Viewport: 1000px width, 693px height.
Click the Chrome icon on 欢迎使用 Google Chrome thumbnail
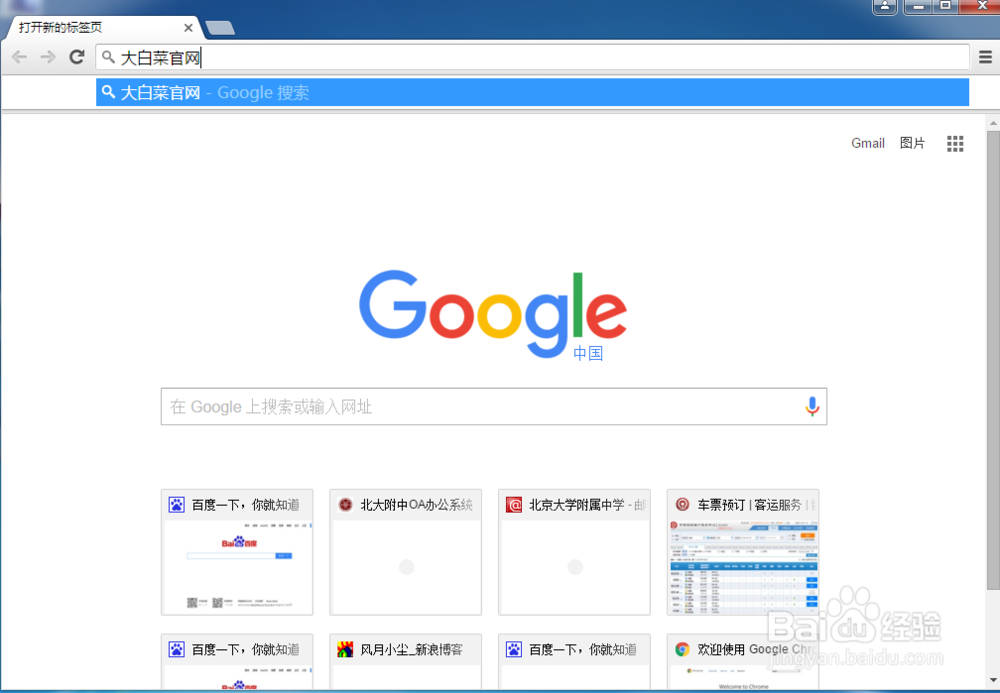point(680,649)
